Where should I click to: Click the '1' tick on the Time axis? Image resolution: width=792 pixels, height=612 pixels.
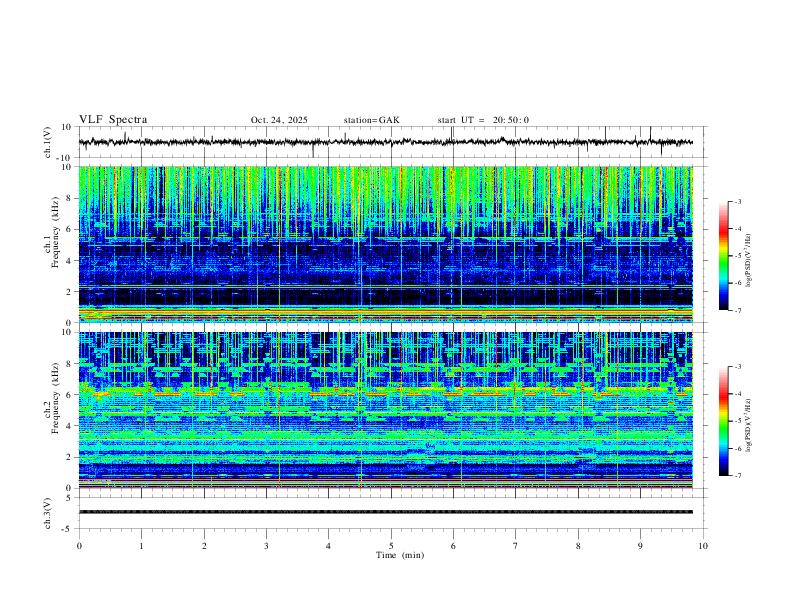click(x=141, y=546)
